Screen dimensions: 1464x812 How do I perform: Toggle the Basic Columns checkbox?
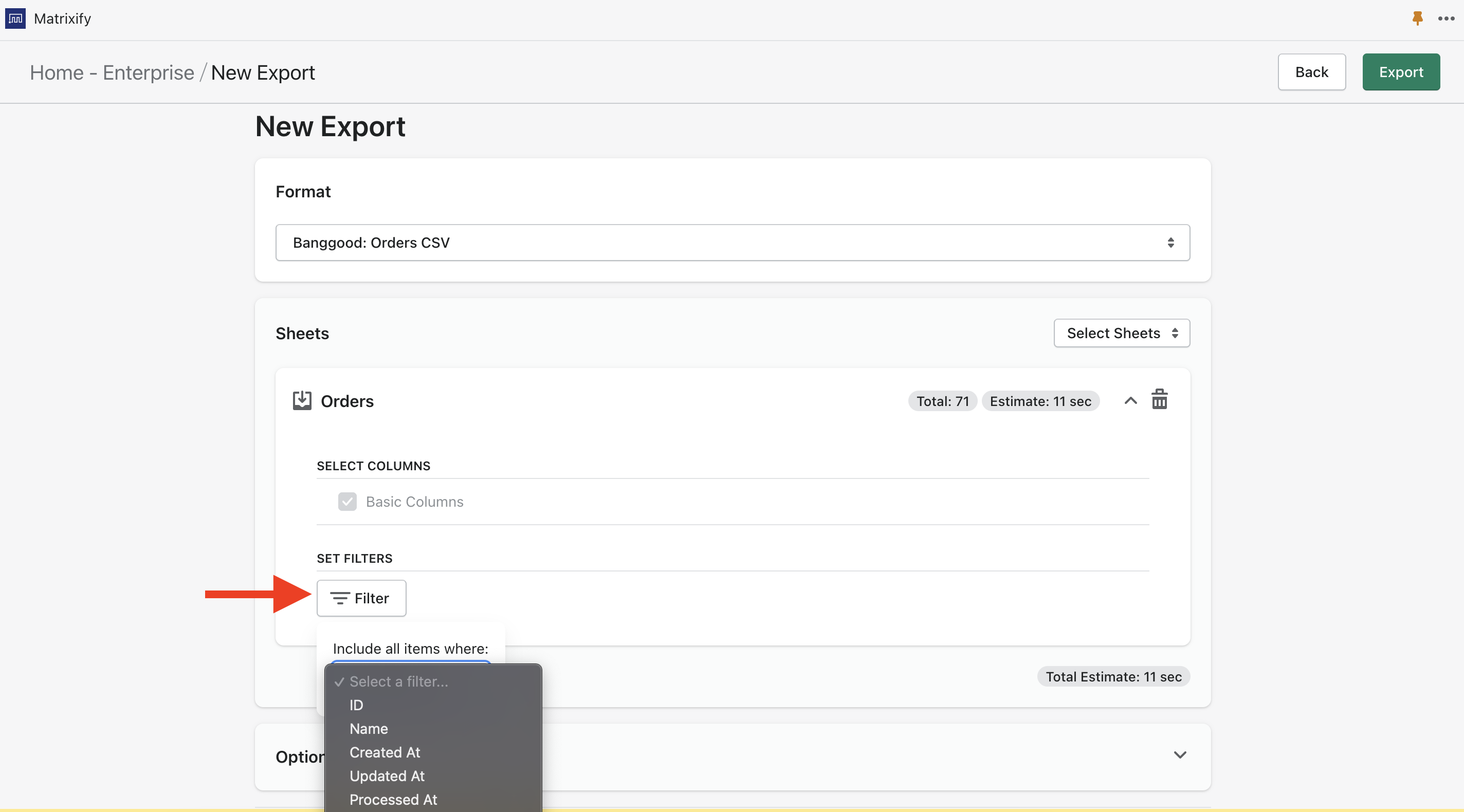(x=346, y=501)
